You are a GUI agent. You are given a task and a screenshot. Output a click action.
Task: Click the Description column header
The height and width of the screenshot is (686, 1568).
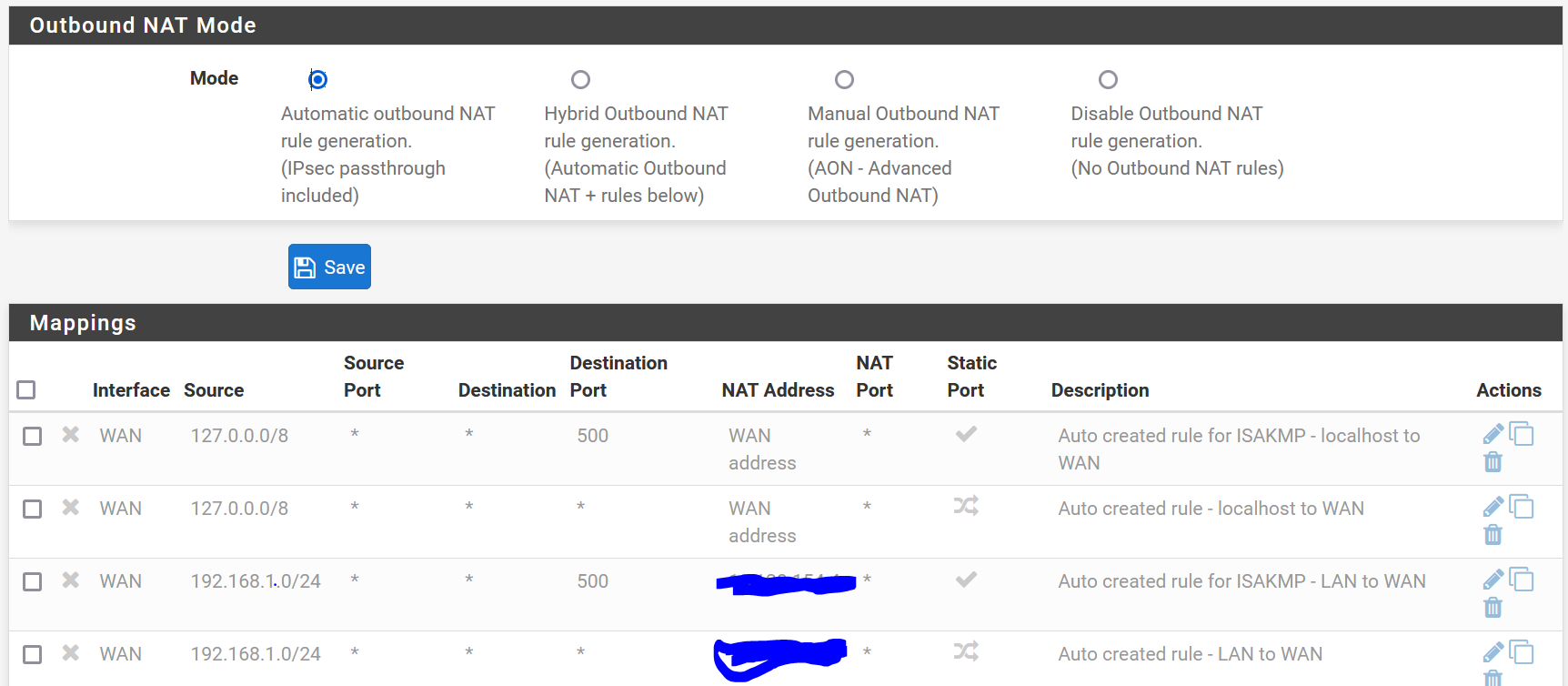click(1100, 390)
